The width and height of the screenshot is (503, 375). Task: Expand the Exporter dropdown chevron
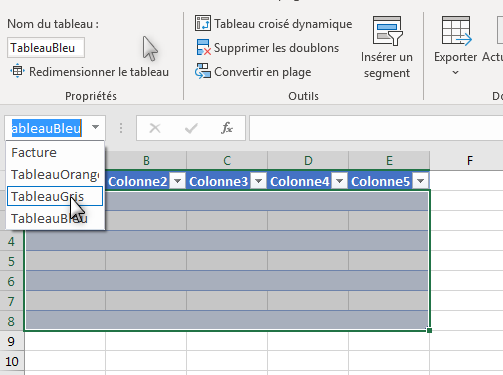455,72
